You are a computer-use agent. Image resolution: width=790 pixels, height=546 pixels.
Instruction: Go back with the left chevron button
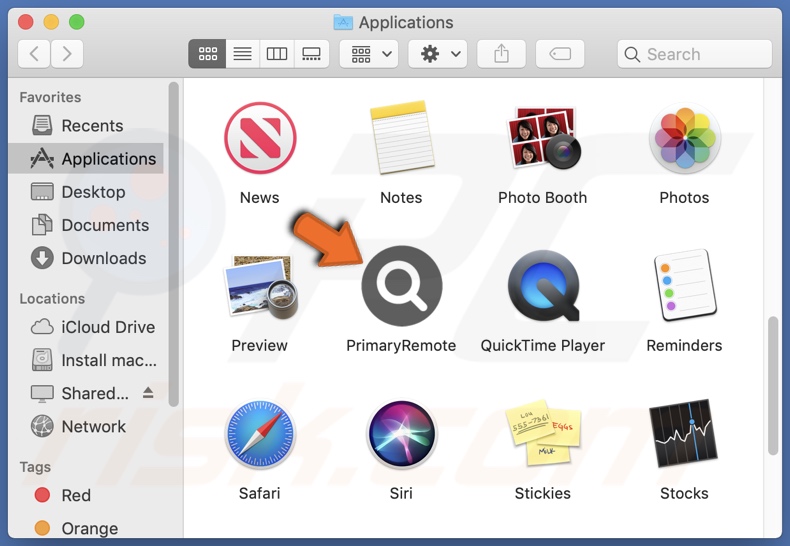(34, 53)
